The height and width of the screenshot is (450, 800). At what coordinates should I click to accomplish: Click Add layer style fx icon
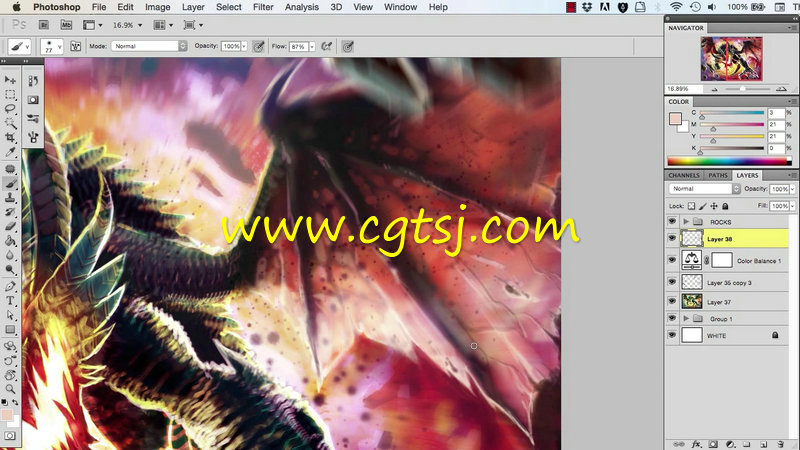coord(696,444)
